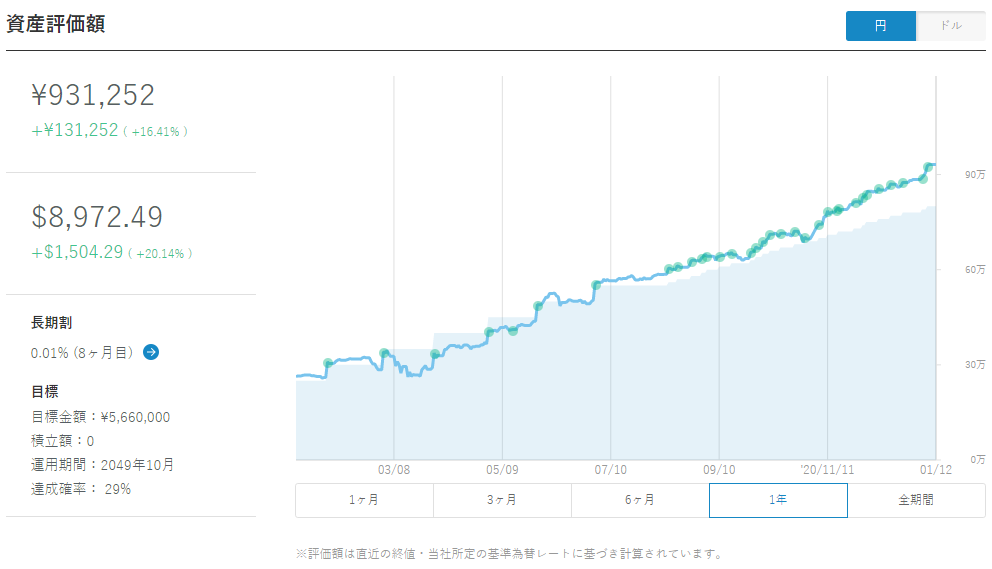Click the yen valuation ¥931,252
This screenshot has height=569, width=992.
93,95
